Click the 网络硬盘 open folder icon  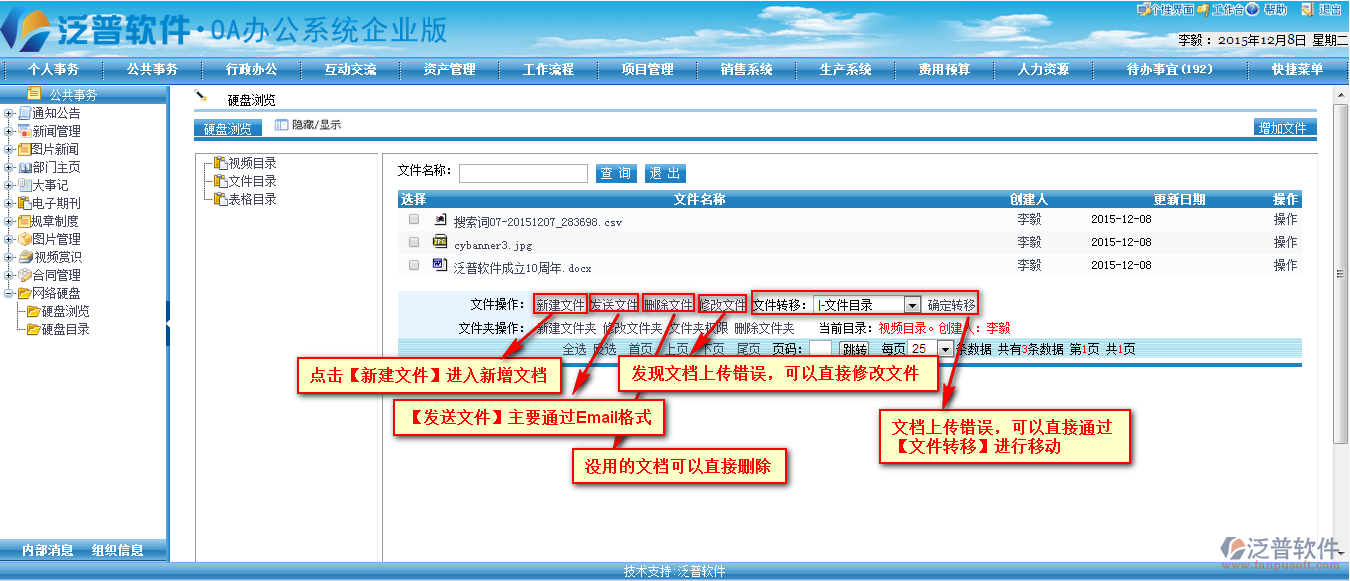(x=24, y=293)
